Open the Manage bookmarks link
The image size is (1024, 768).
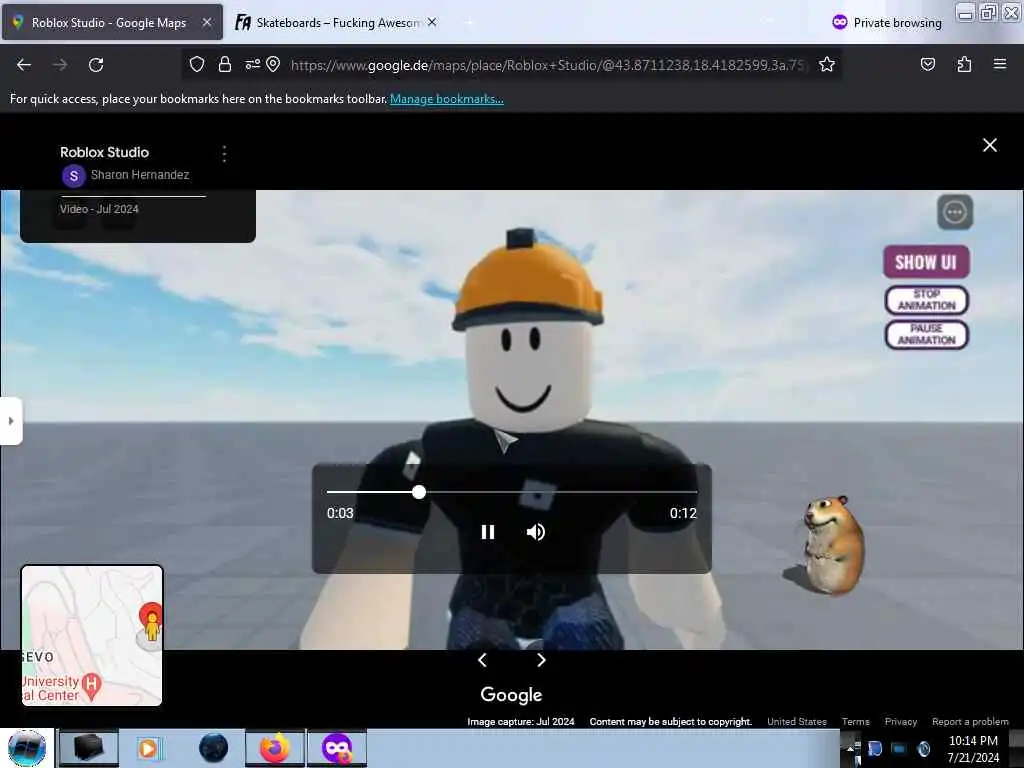pos(447,99)
